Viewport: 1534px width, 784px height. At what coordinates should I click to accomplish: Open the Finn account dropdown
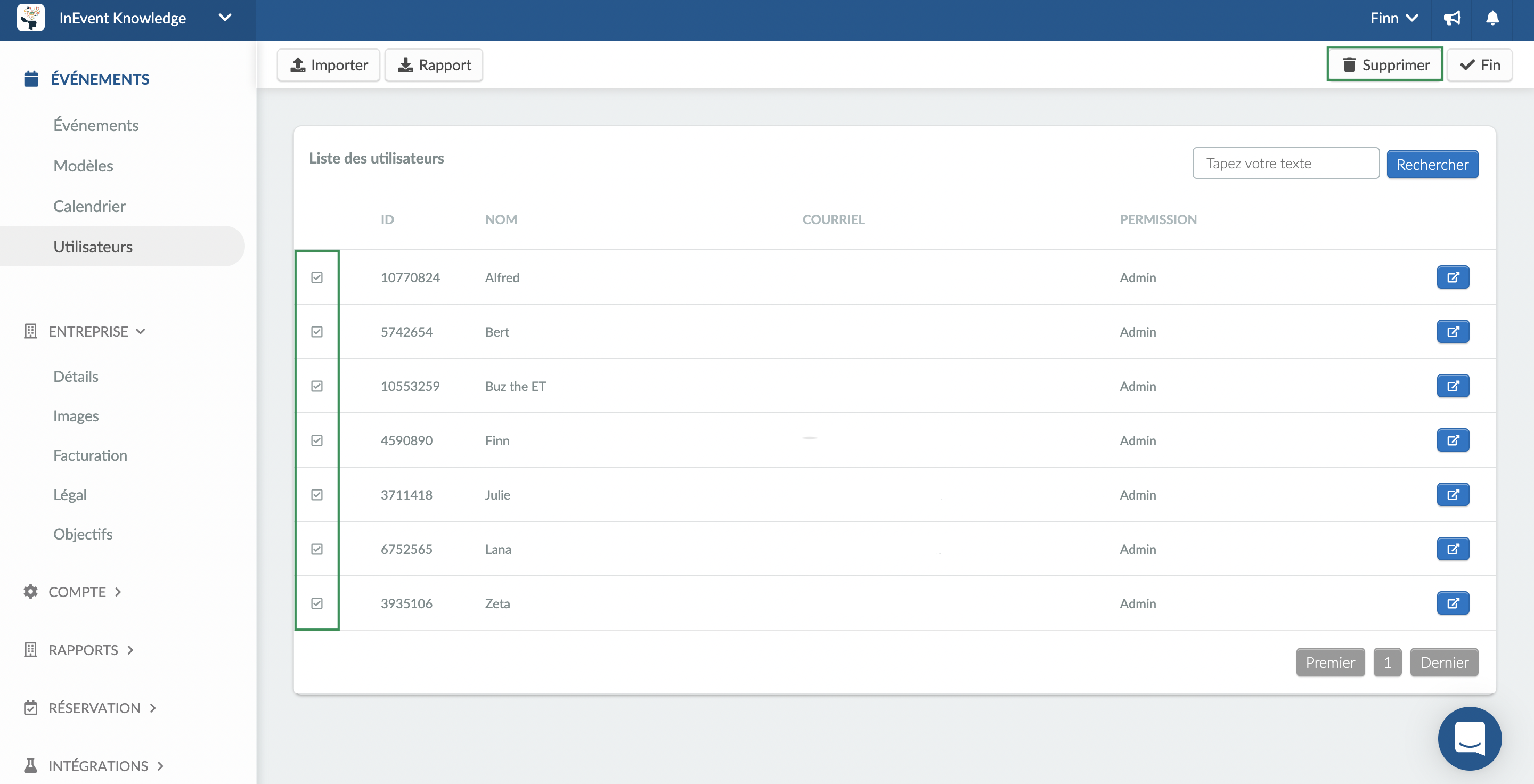click(x=1393, y=19)
